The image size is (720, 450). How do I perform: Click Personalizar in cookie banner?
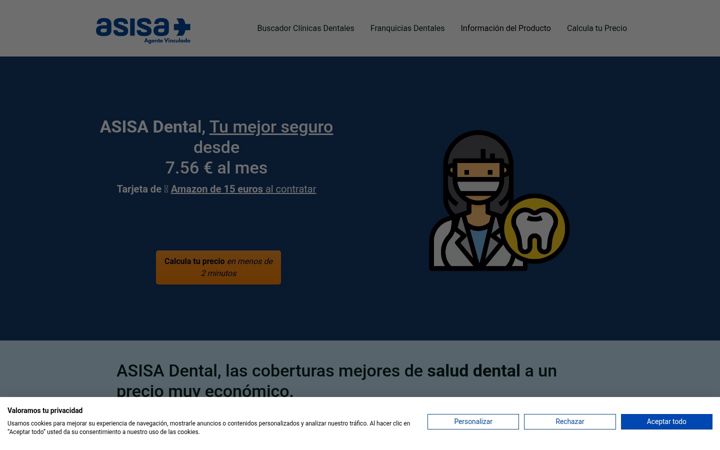tap(473, 422)
